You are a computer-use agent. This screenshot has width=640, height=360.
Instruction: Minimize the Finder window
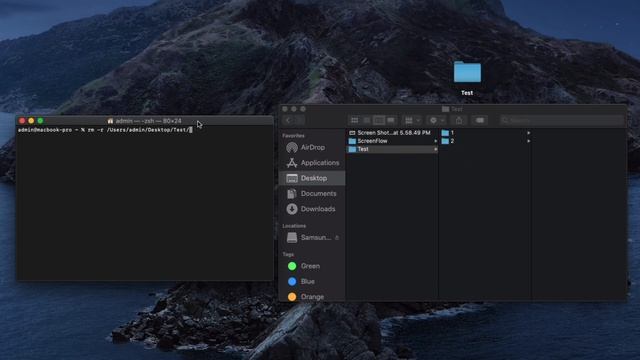pos(294,109)
